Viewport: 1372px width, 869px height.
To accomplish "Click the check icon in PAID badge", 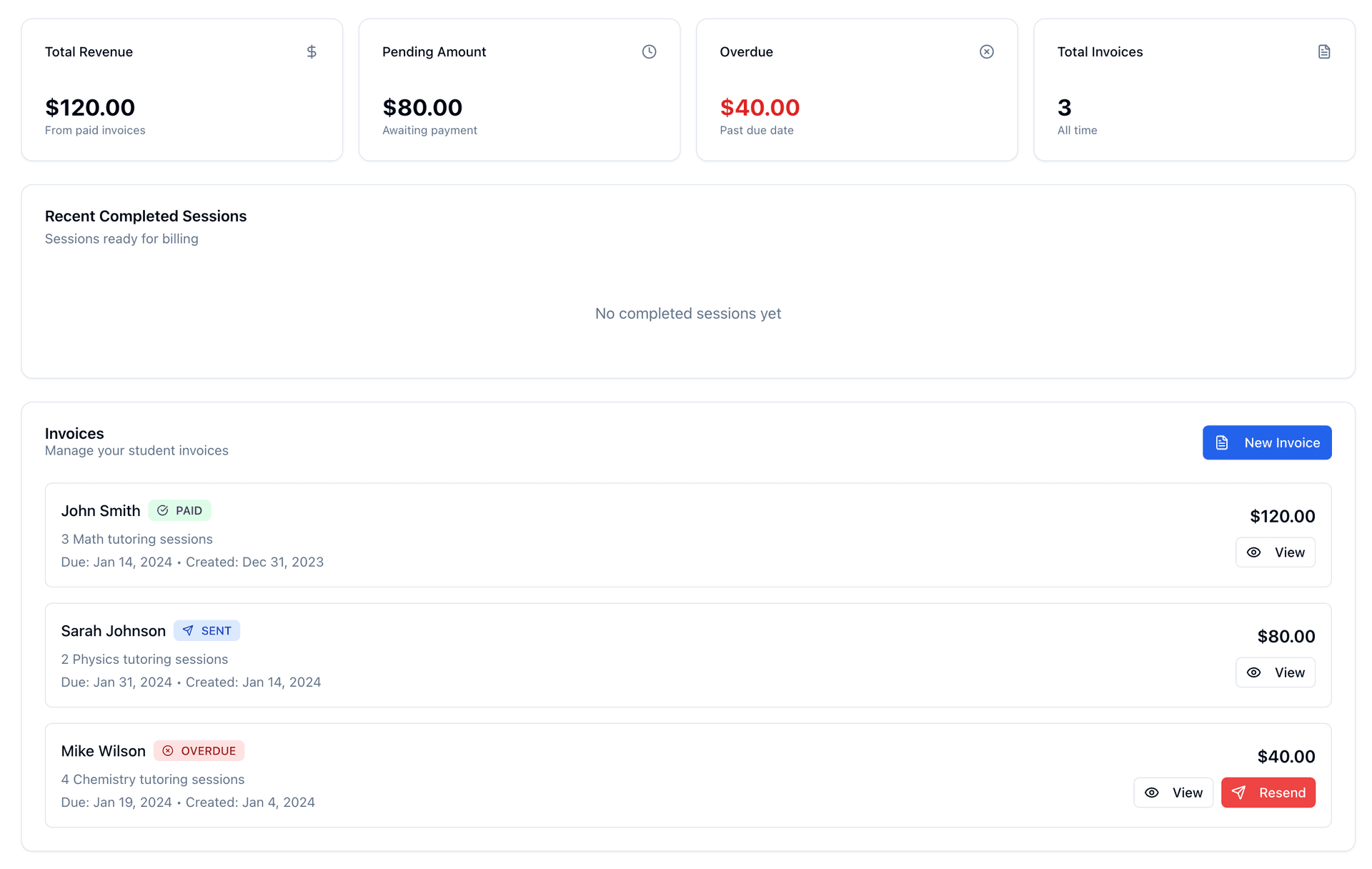I will (162, 510).
